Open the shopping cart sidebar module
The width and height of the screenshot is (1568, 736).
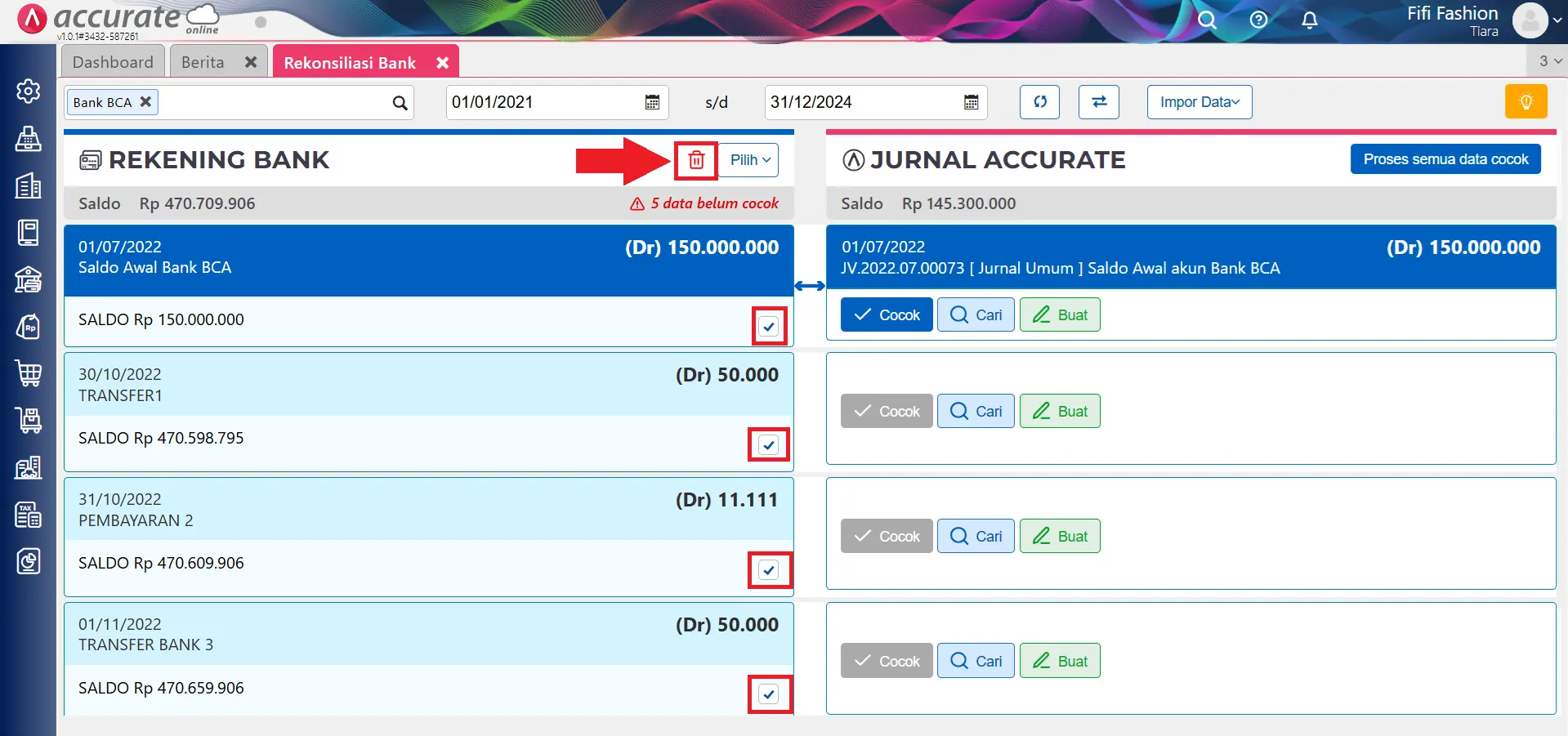tap(29, 373)
